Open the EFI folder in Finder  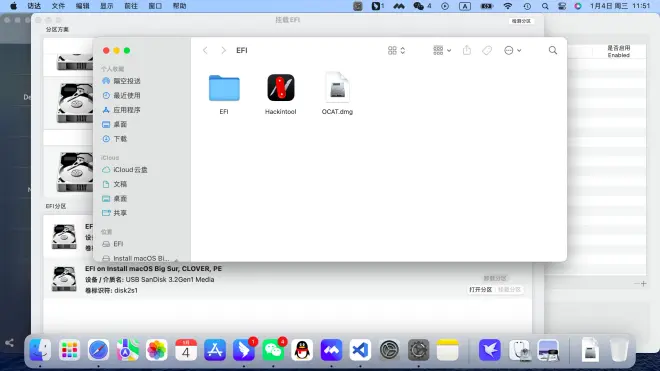(x=224, y=88)
